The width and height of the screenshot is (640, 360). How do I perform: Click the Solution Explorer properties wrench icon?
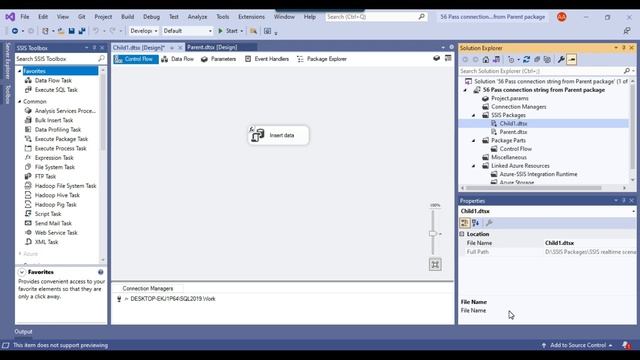[561, 60]
